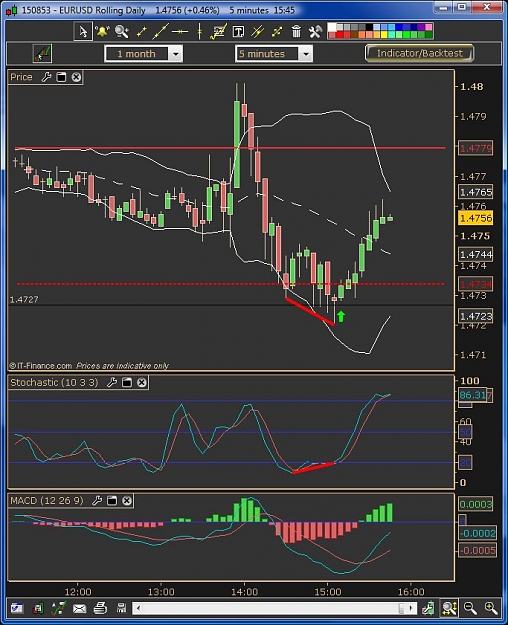
Task: Open the 1 month period dropdown
Action: tap(144, 53)
